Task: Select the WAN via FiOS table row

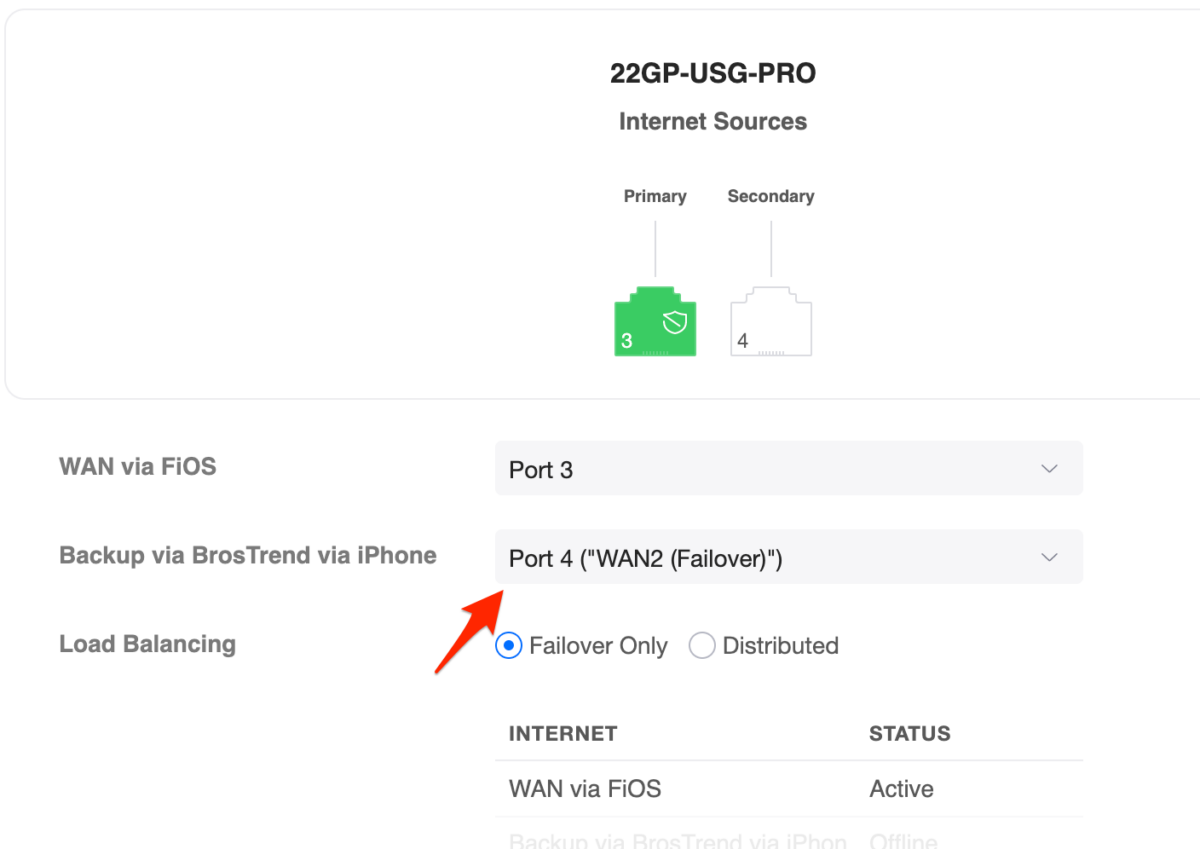Action: (x=585, y=789)
